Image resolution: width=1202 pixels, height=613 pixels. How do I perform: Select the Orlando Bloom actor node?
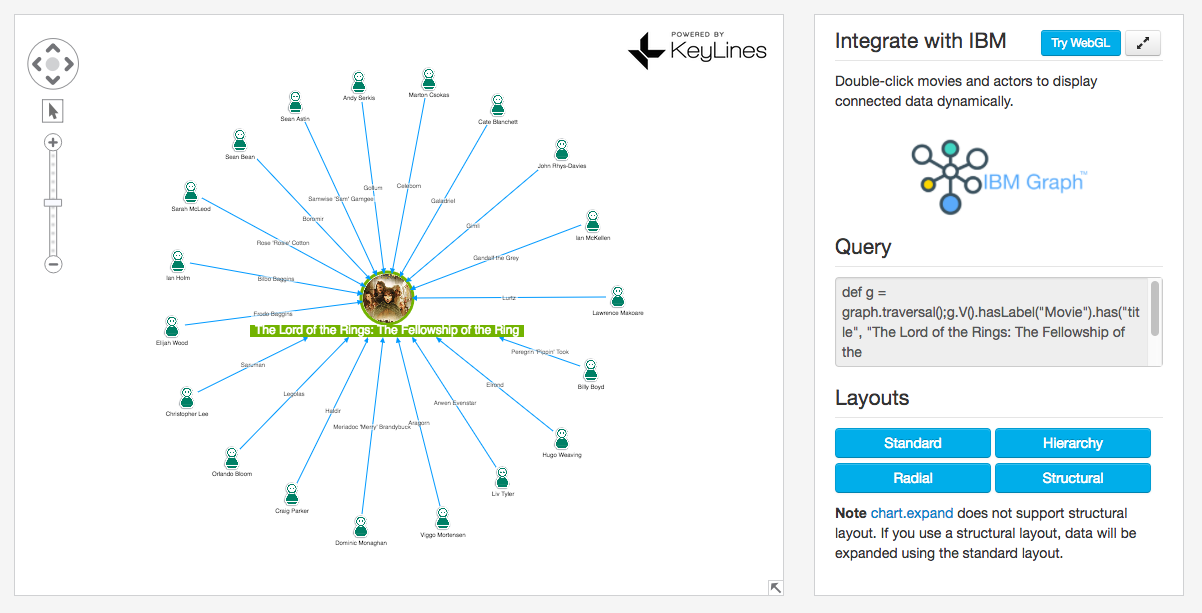(x=231, y=458)
